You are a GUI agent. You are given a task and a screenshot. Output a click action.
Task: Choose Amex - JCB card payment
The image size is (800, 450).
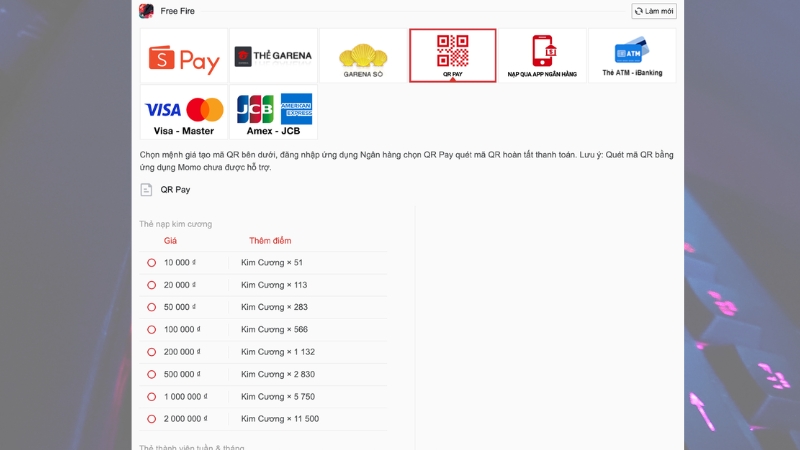point(273,112)
